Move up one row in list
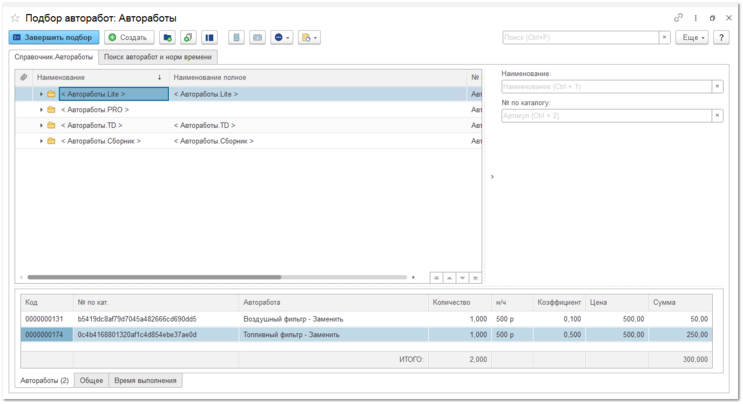Screen dimensions: 743x404 click(x=449, y=278)
